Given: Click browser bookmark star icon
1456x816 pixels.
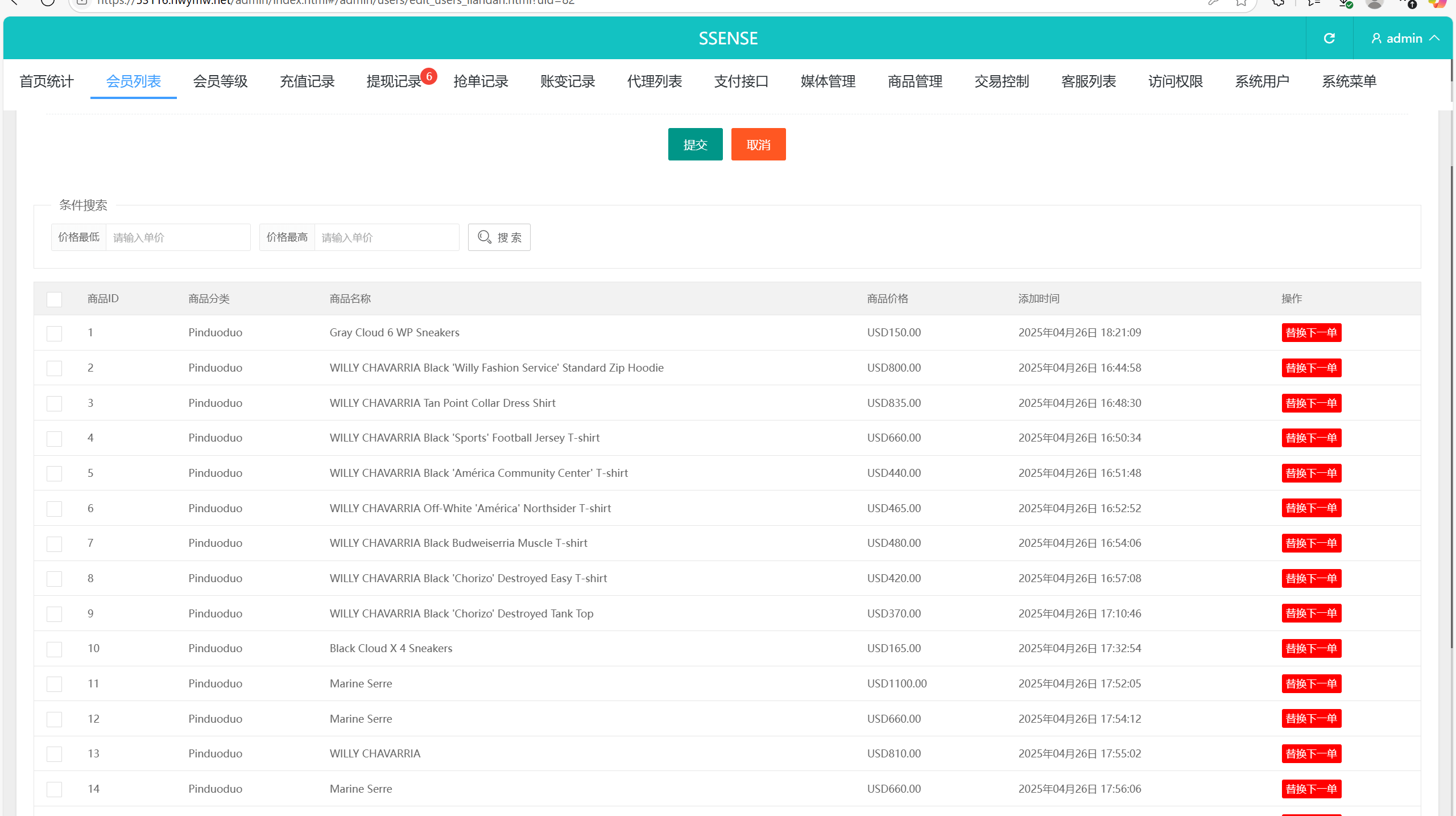Looking at the screenshot, I should click(1241, 3).
